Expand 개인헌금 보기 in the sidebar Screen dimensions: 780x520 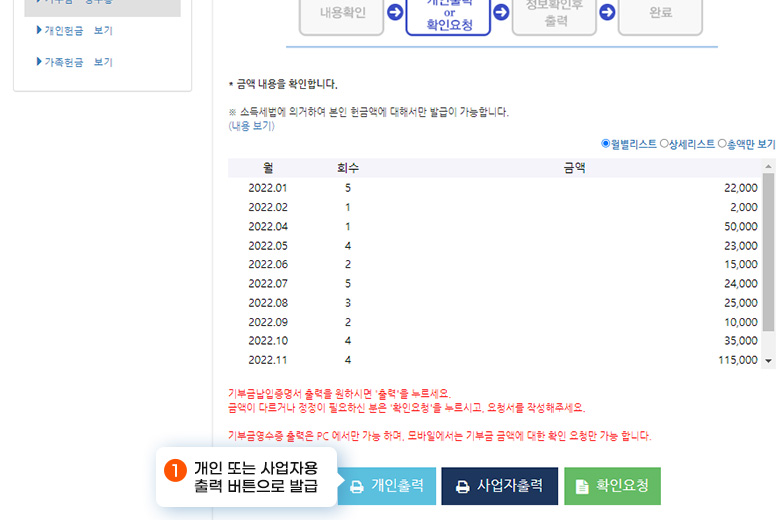click(x=74, y=31)
